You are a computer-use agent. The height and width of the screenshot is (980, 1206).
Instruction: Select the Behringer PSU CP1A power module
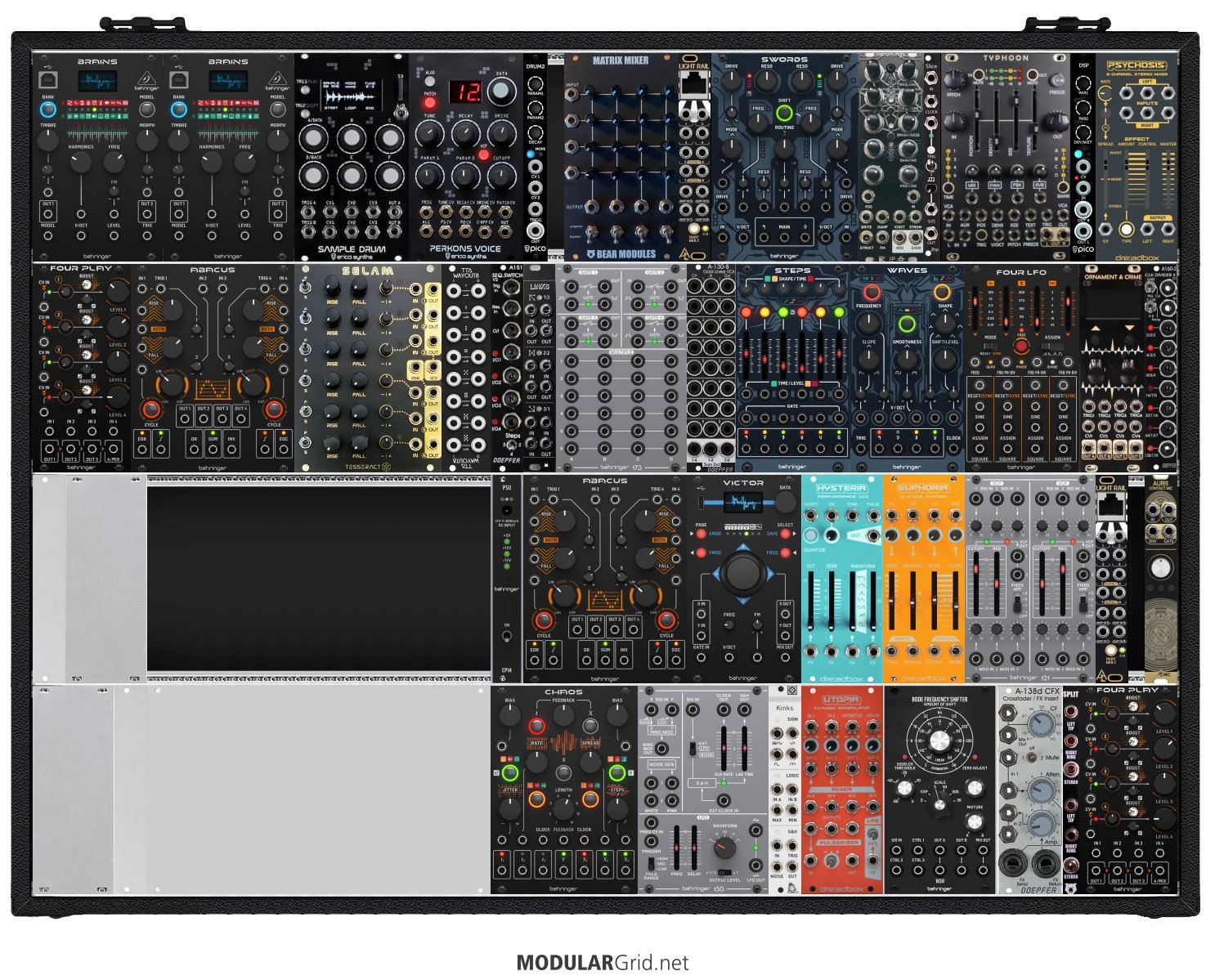click(x=507, y=579)
